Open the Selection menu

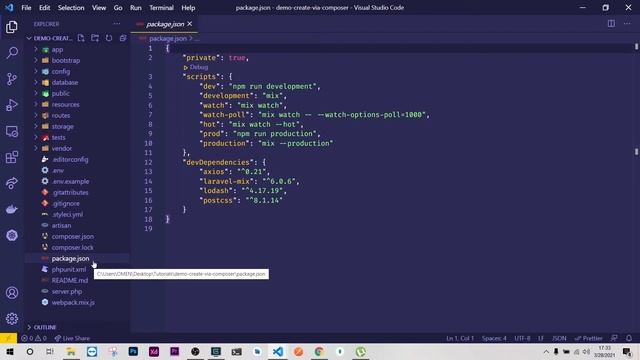(x=71, y=8)
